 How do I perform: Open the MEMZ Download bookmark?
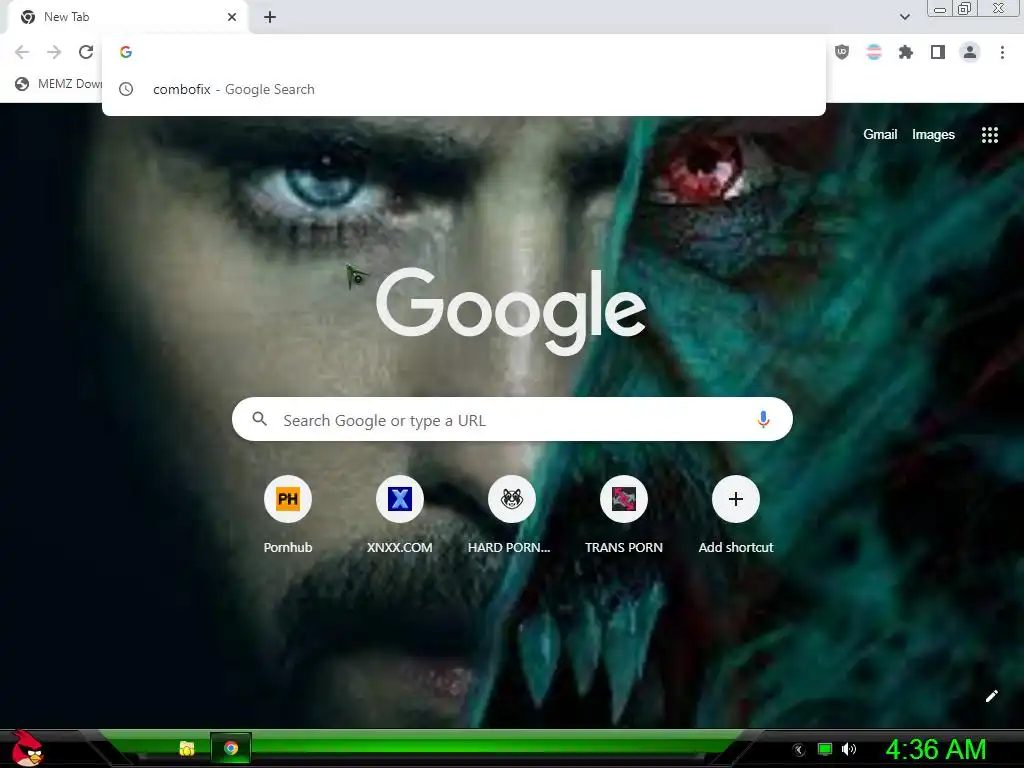coord(59,84)
